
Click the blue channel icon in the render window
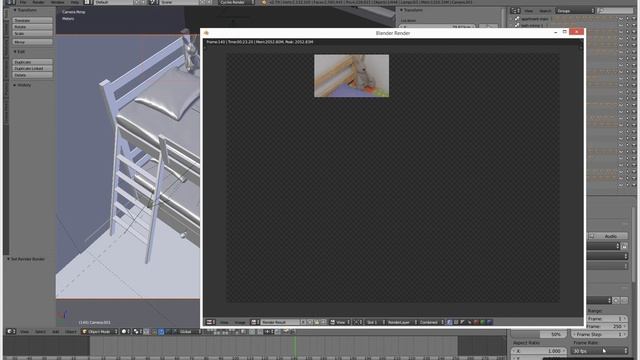tap(489, 322)
